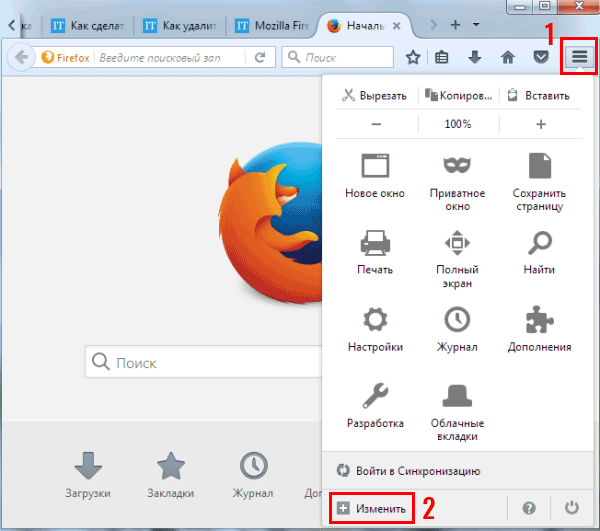Increase zoom with plus button
600x531 pixels.
click(x=541, y=124)
